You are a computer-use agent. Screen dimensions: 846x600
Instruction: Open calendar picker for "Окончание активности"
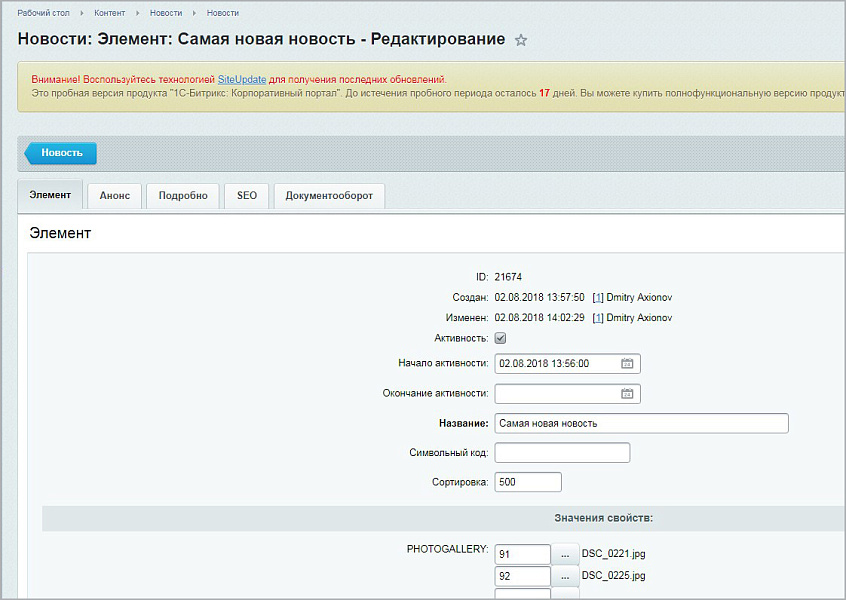[628, 393]
